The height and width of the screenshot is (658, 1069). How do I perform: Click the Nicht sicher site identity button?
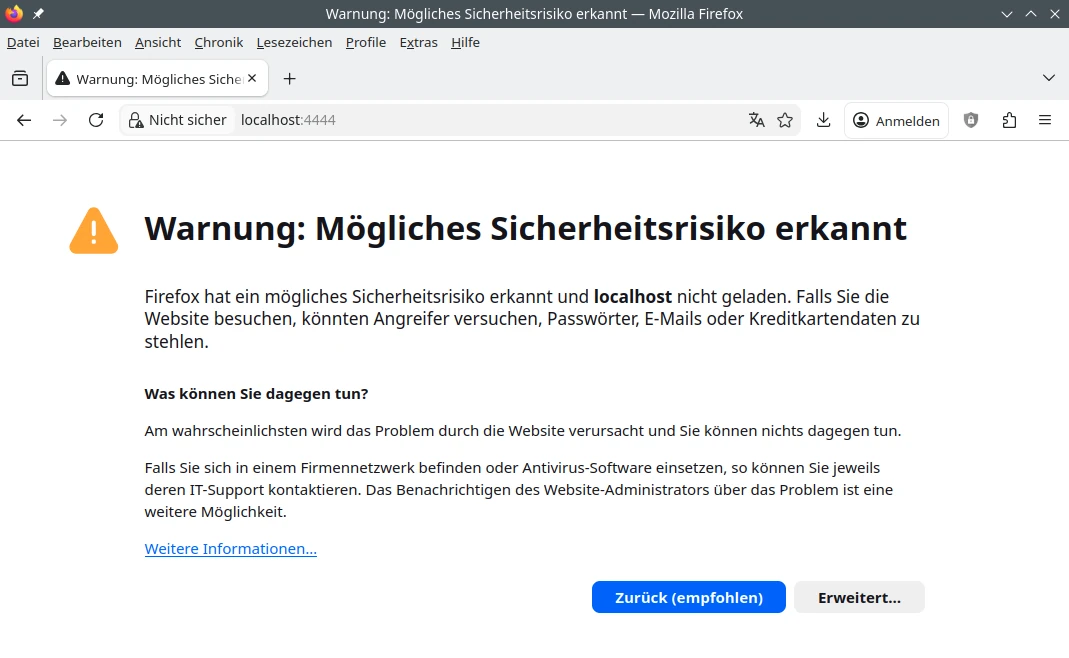coord(178,120)
